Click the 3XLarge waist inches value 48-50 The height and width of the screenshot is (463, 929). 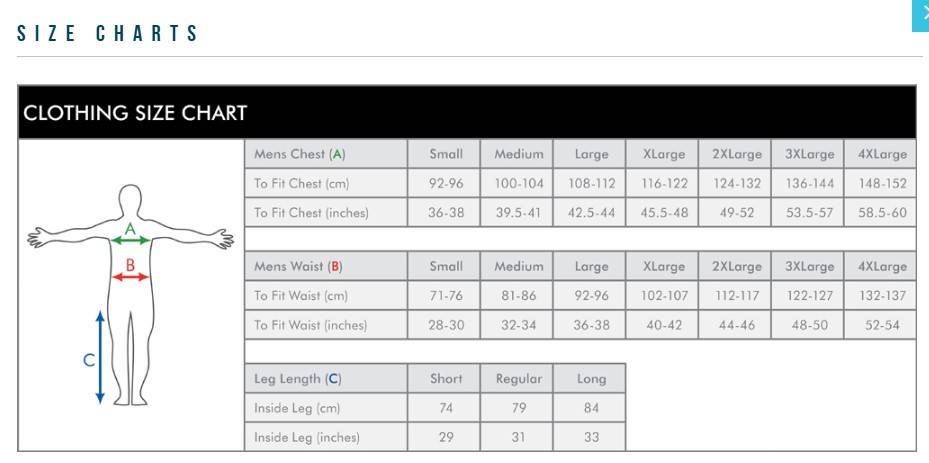pyautogui.click(x=808, y=325)
